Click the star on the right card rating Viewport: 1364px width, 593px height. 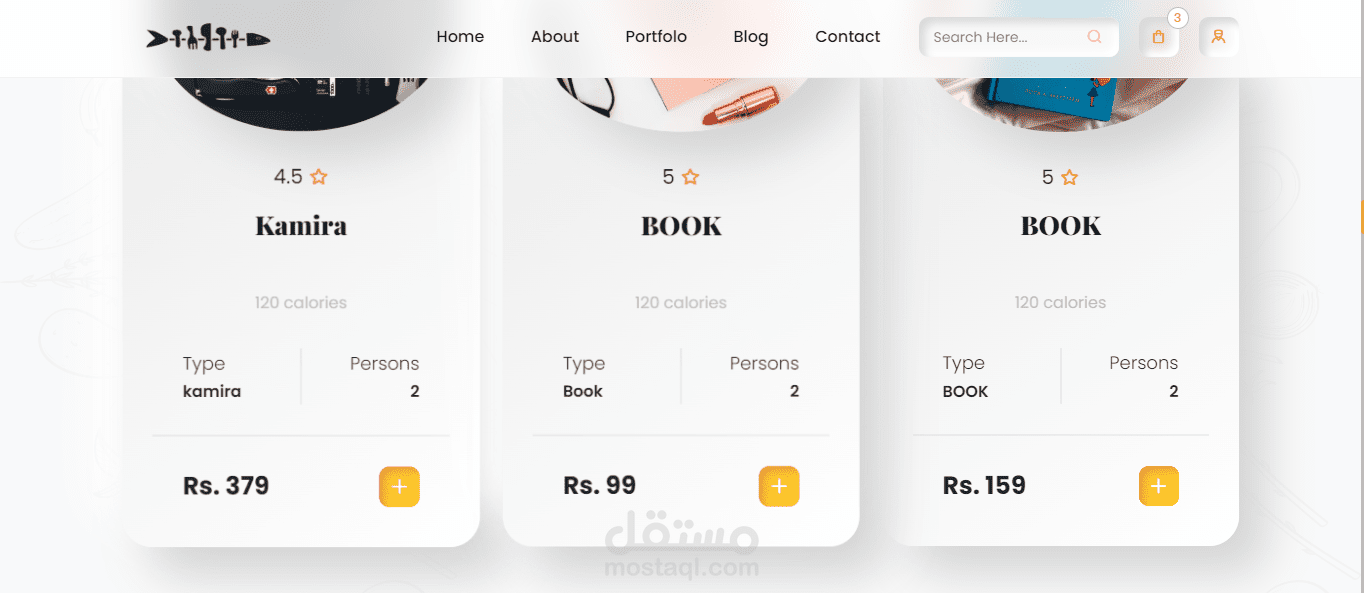1069,177
